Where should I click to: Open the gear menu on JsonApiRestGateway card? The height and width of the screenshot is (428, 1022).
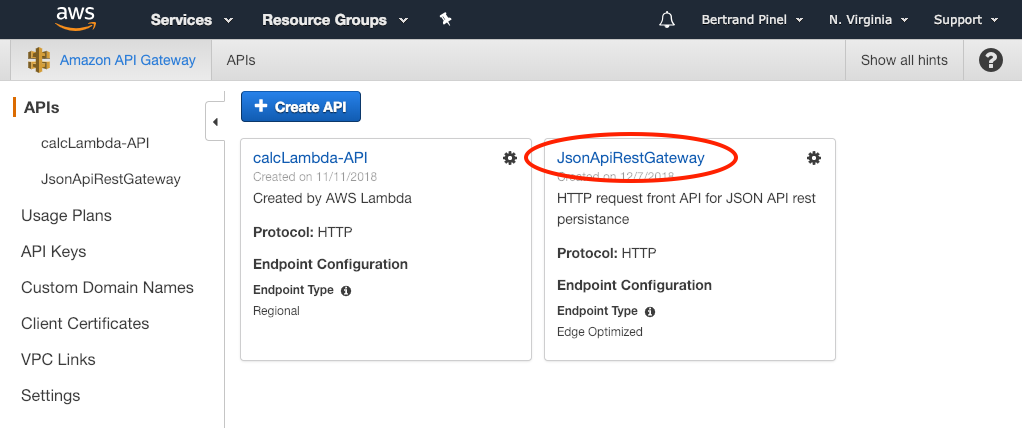point(814,158)
